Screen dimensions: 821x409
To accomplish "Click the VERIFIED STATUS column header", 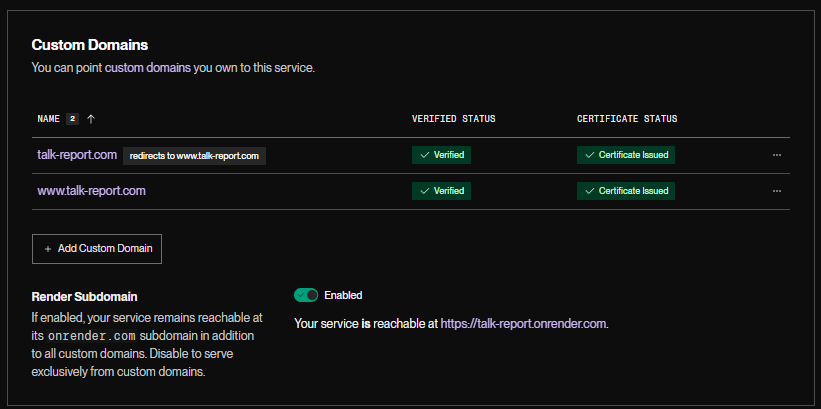I will coord(453,119).
